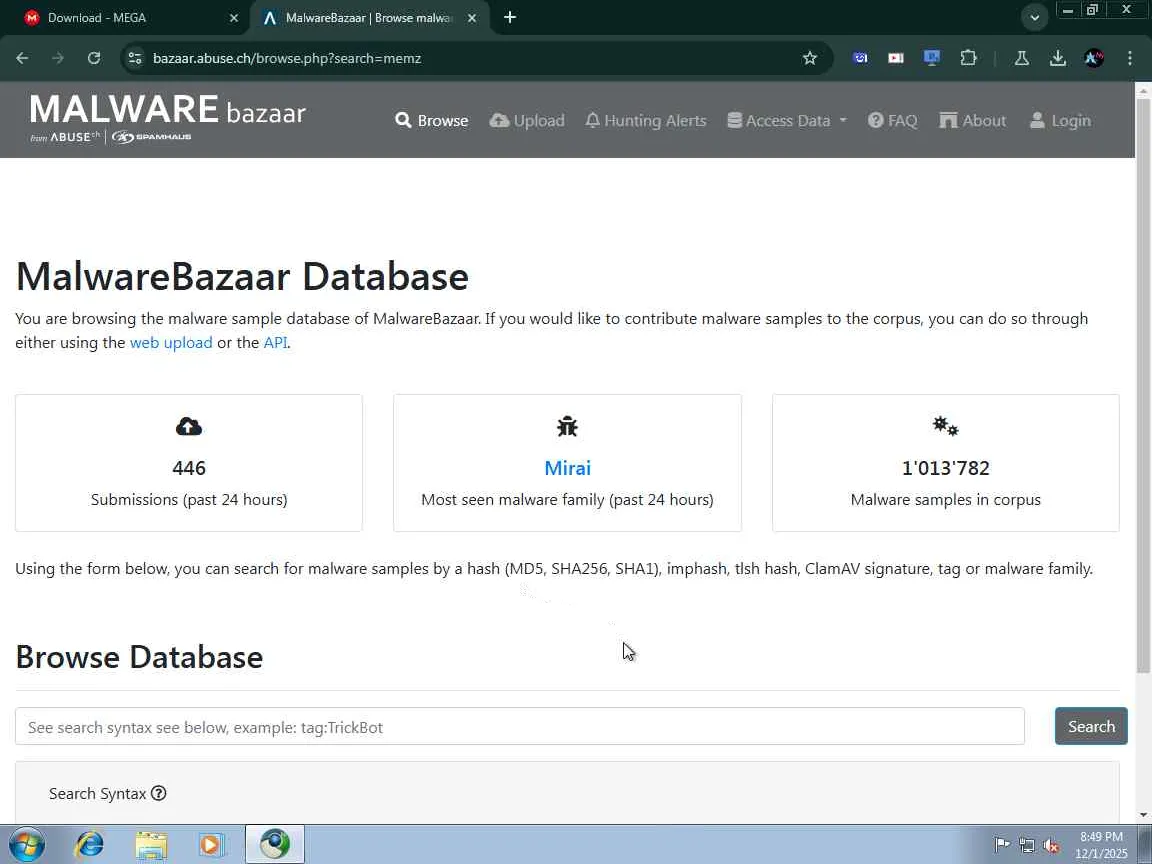1152x864 pixels.
Task: Follow the API link
Action: point(275,342)
